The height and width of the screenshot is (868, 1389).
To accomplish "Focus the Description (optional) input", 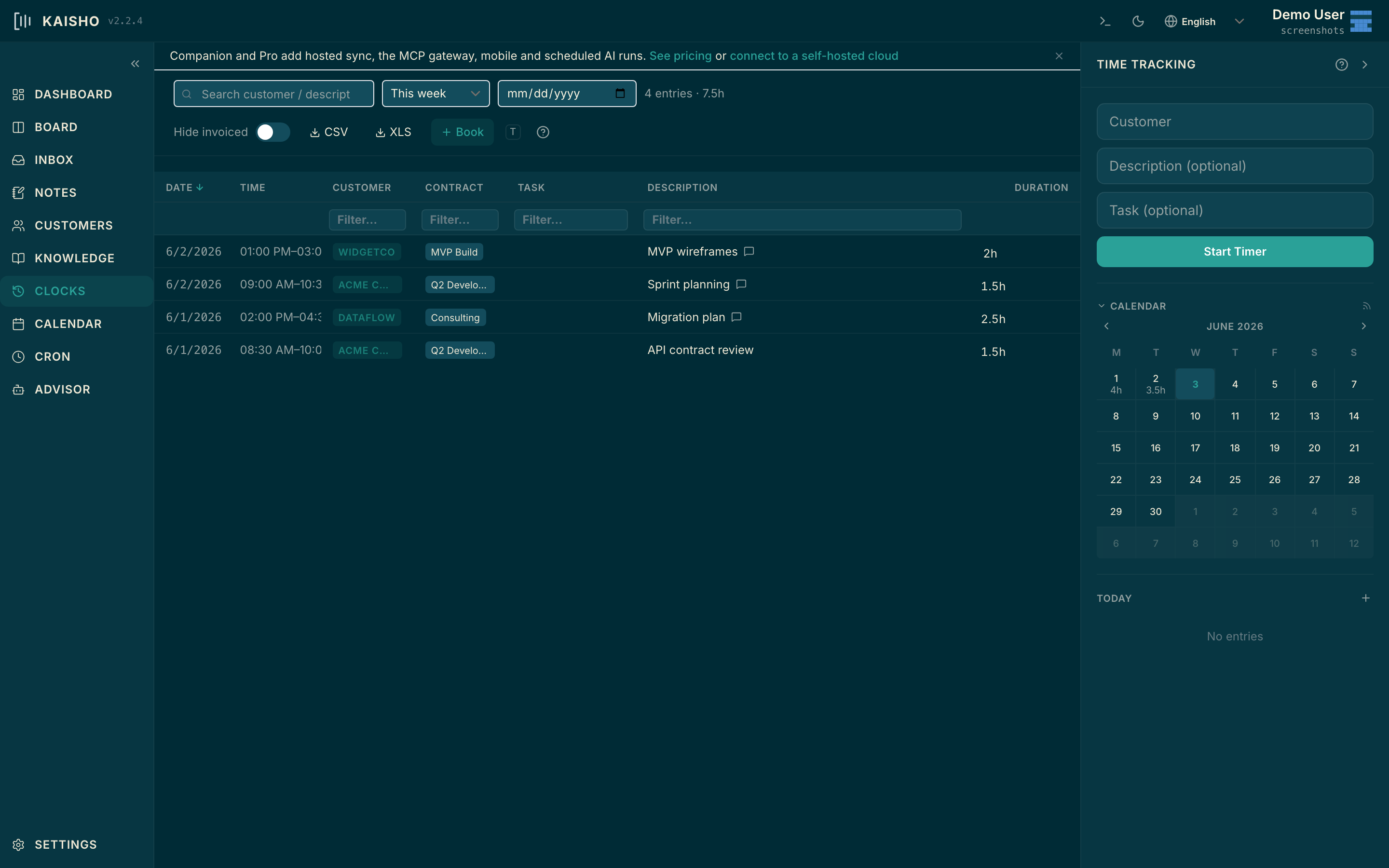I will click(1235, 166).
